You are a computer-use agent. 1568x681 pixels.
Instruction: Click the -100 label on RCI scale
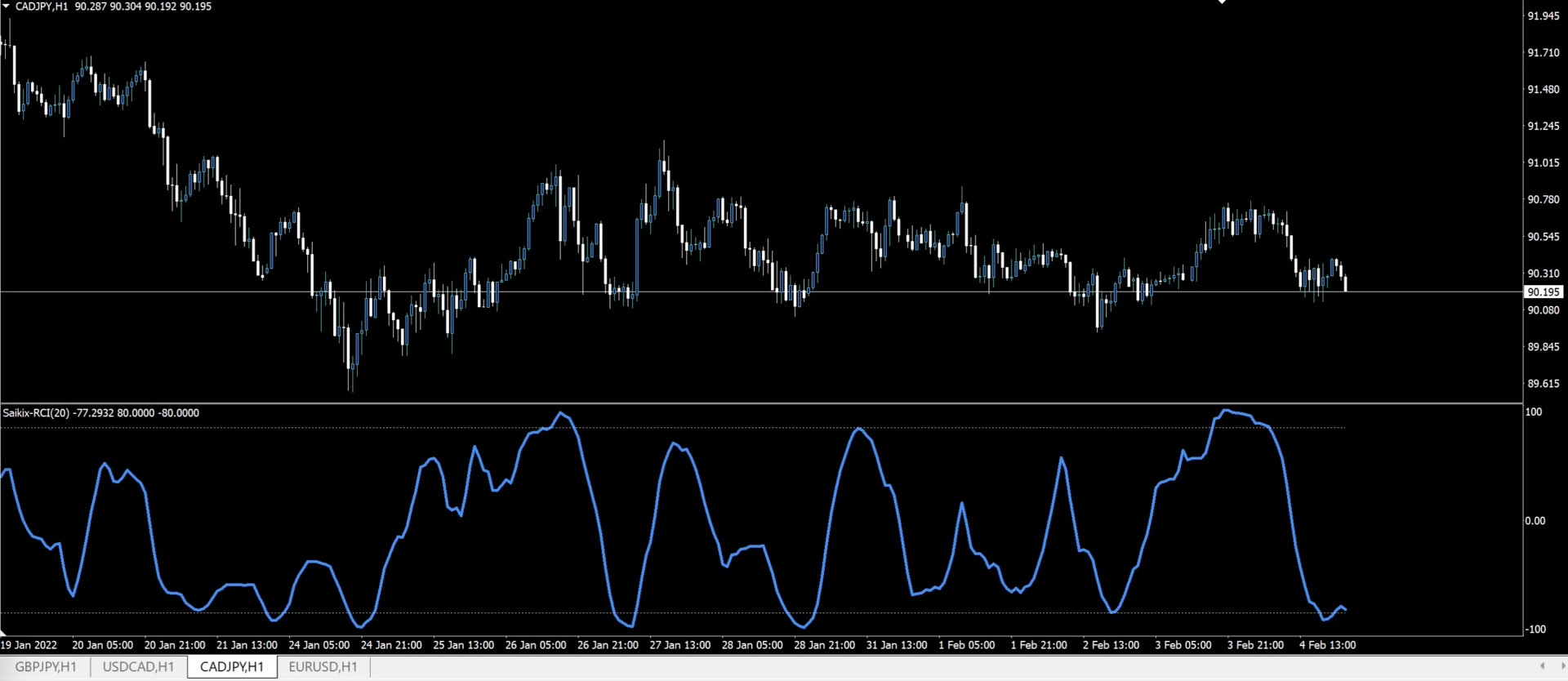click(x=1535, y=629)
